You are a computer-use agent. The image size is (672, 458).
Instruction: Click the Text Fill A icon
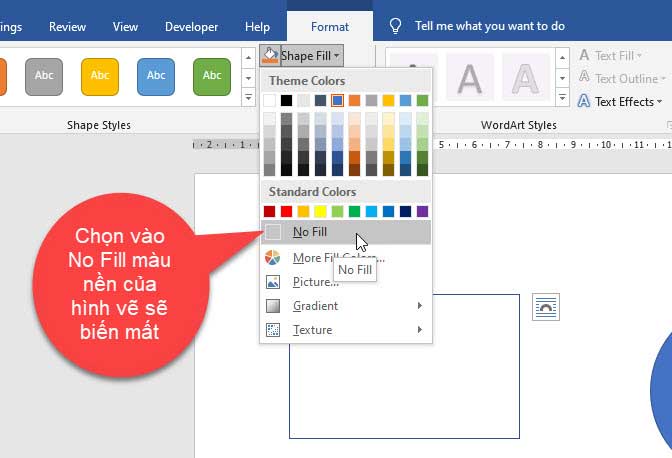(x=584, y=55)
